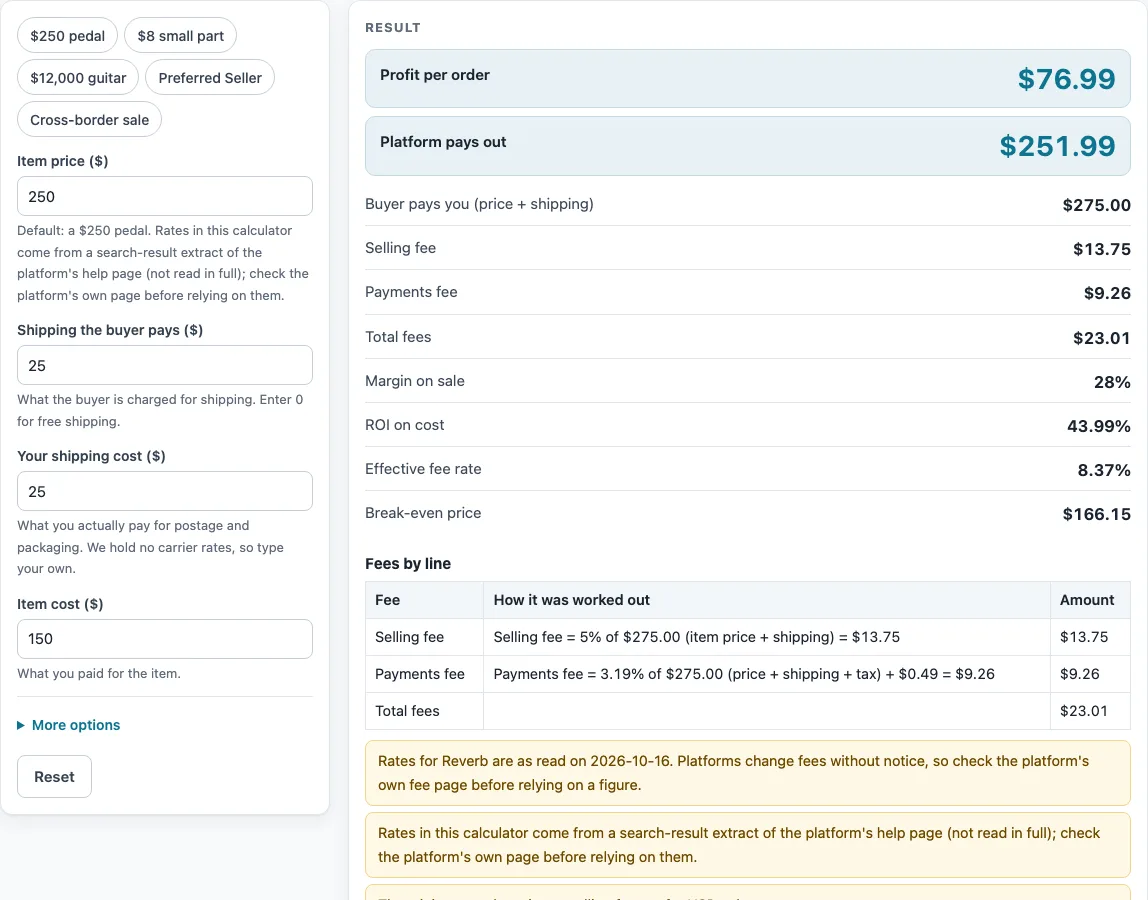Click the $9.26 amount in the fees table
Screen dimensions: 1148x900
tap(1079, 674)
